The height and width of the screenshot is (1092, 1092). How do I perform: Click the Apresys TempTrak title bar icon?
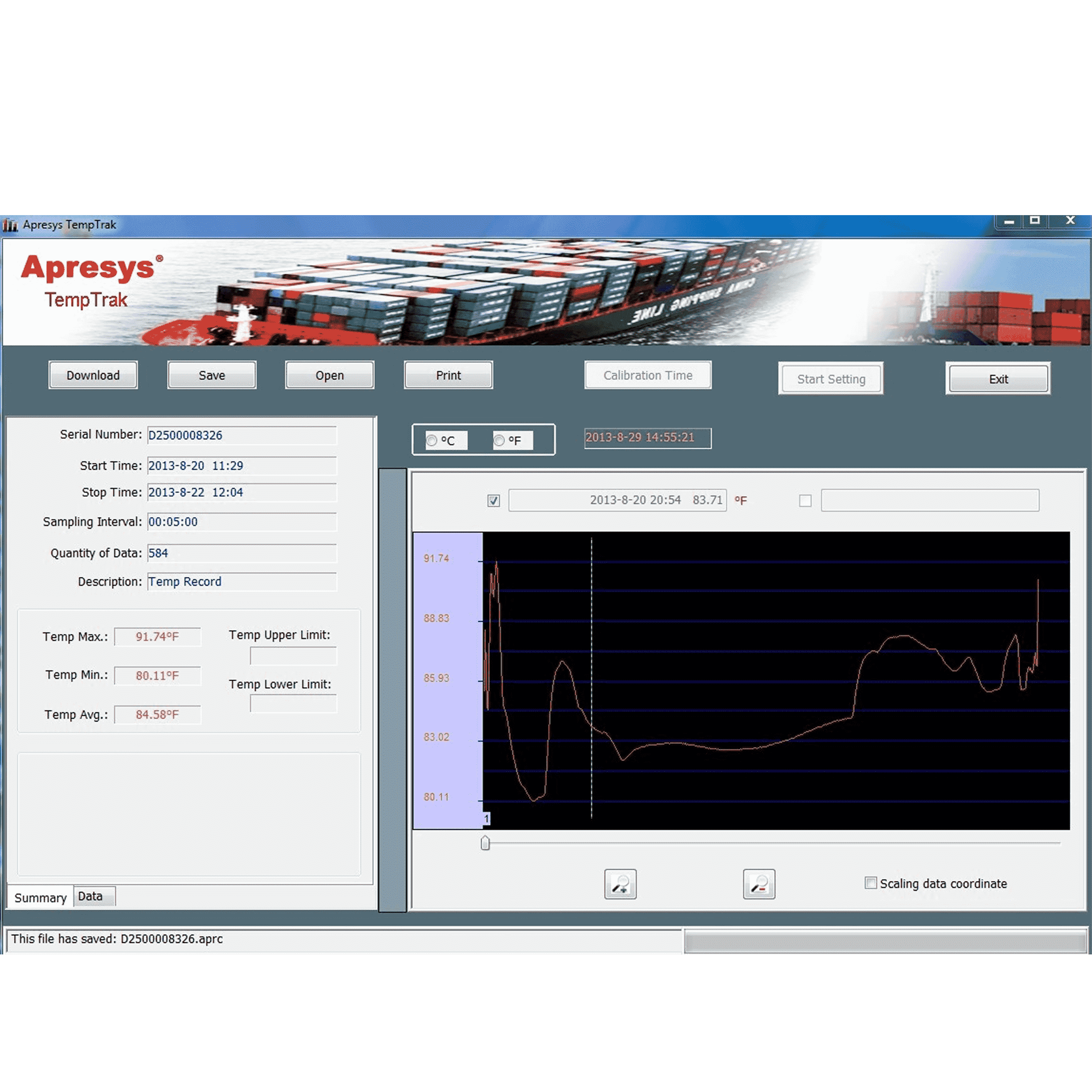coord(9,225)
